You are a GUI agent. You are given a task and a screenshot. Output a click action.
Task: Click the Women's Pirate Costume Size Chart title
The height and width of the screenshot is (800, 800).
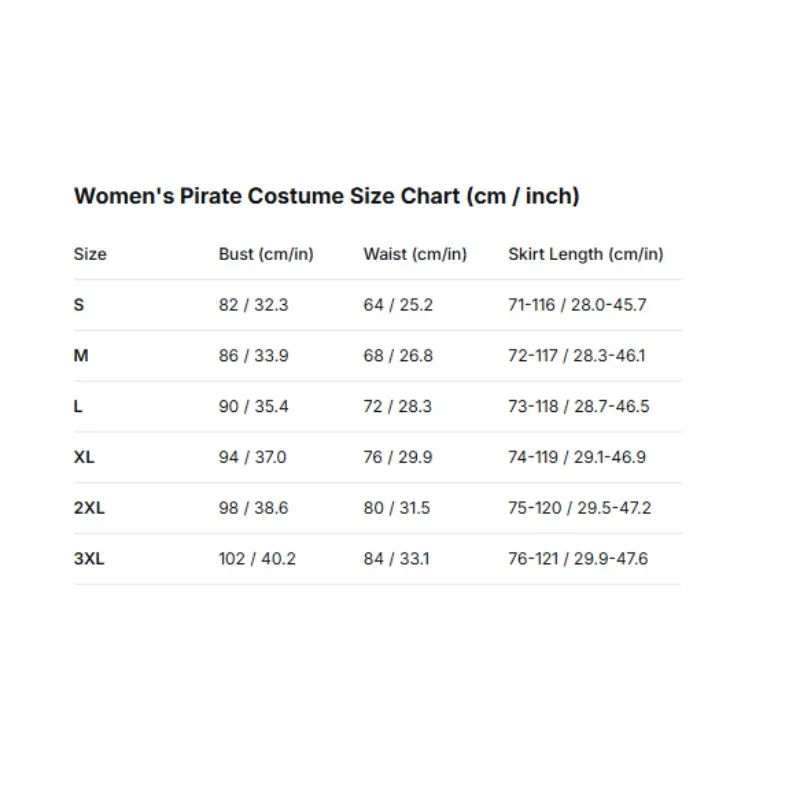tap(327, 196)
